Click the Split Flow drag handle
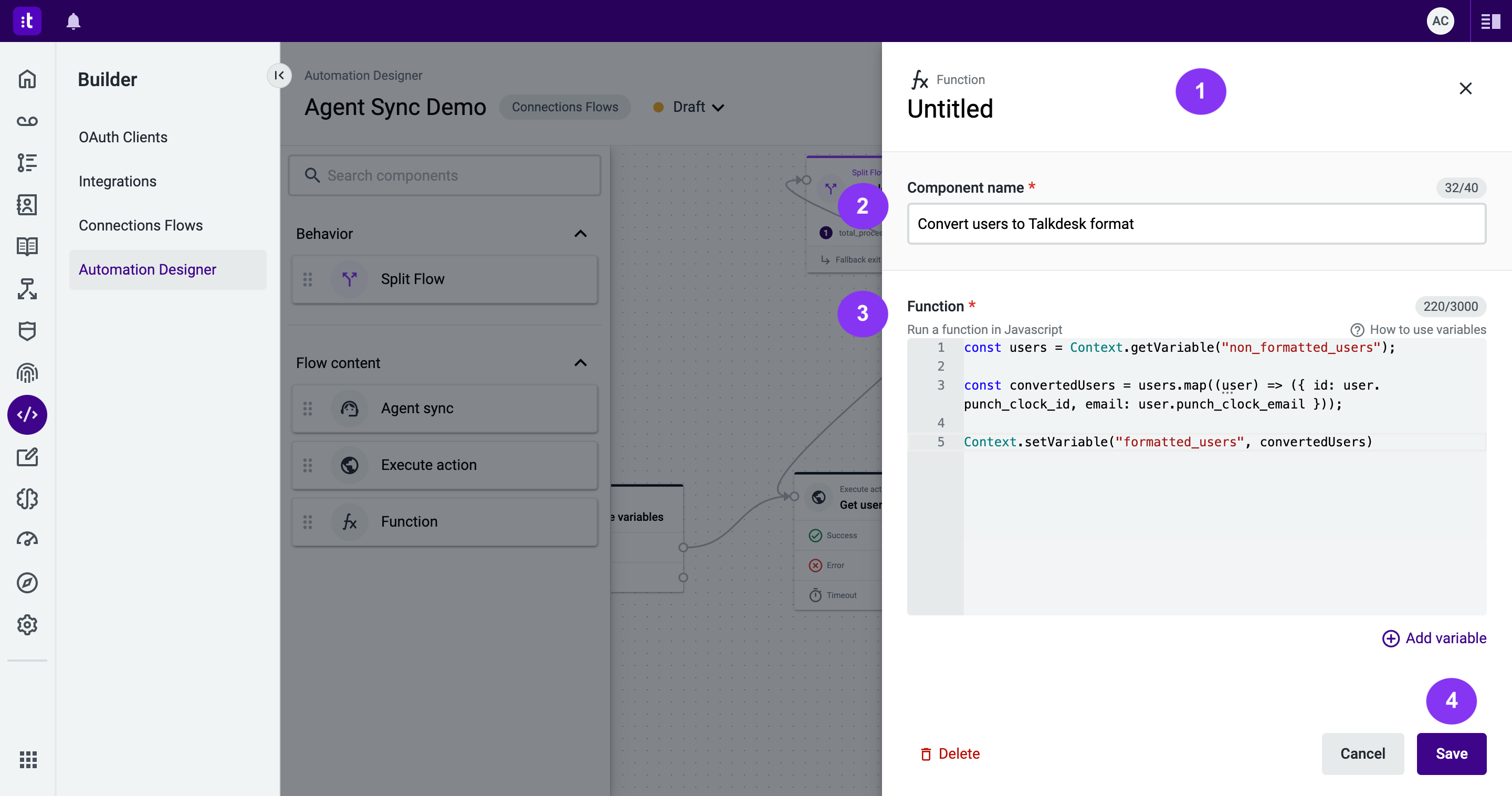The width and height of the screenshot is (1512, 796). 308,279
